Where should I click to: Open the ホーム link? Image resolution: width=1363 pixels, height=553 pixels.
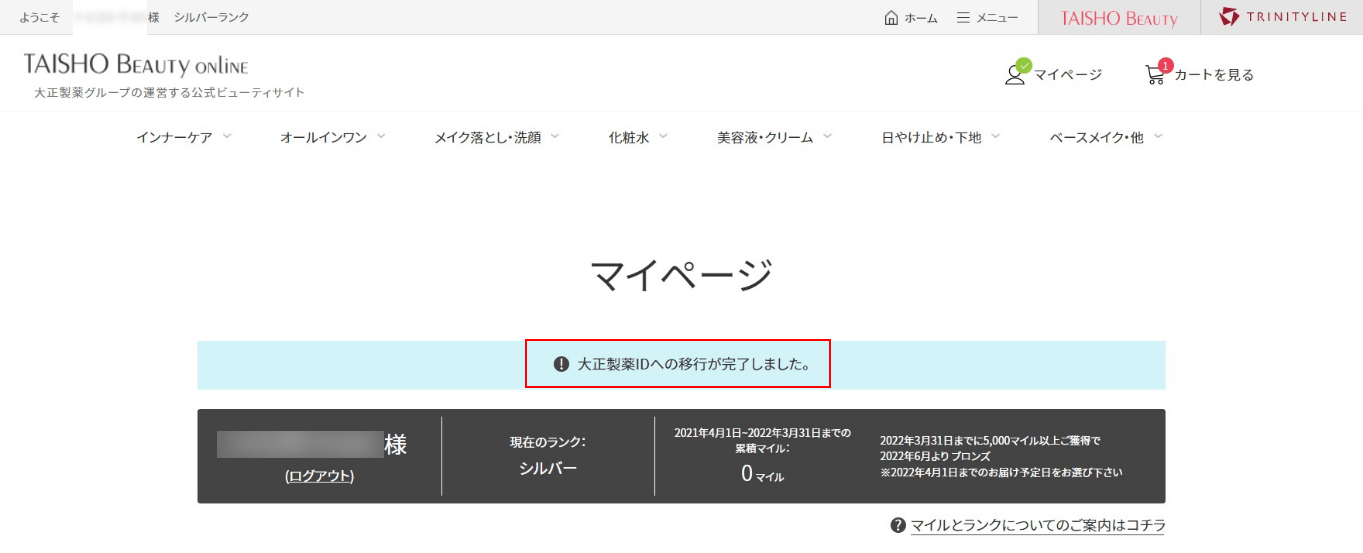tap(921, 18)
